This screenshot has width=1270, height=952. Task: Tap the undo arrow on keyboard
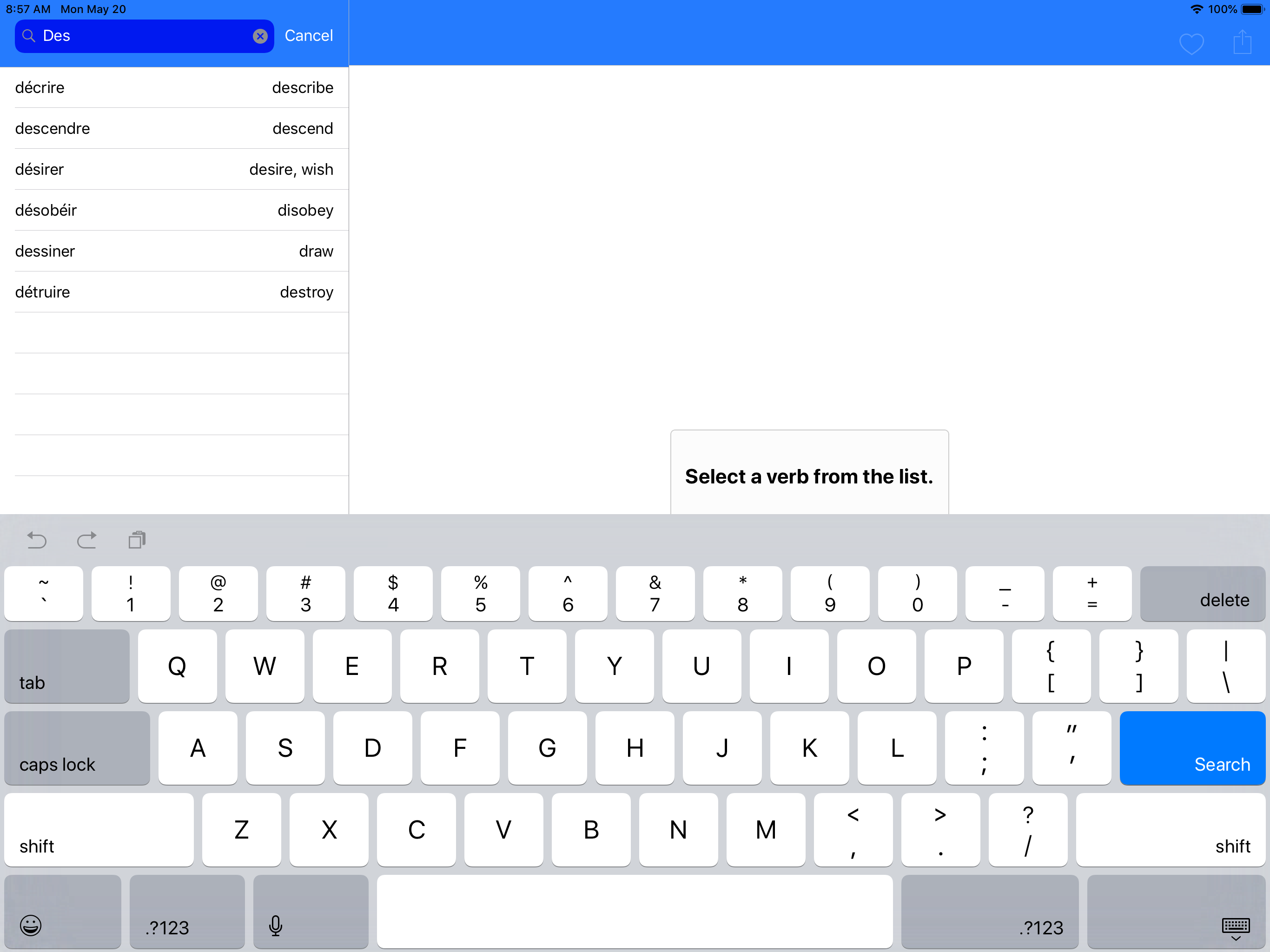(37, 540)
